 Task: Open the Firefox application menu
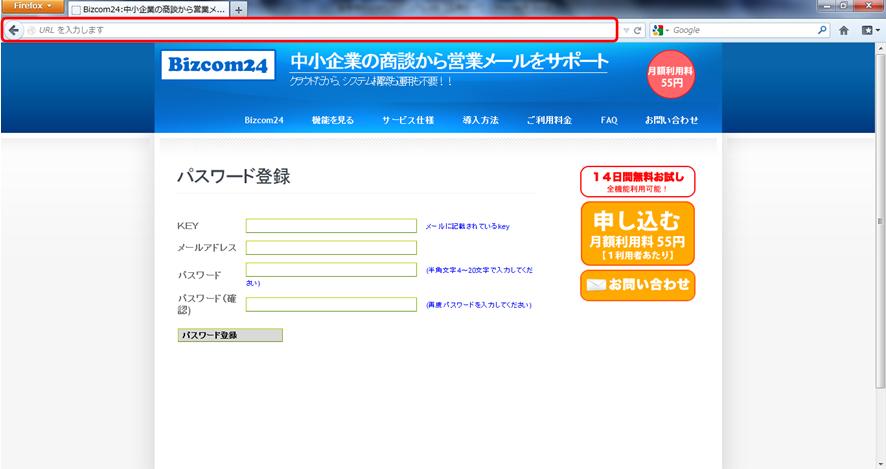point(32,6)
